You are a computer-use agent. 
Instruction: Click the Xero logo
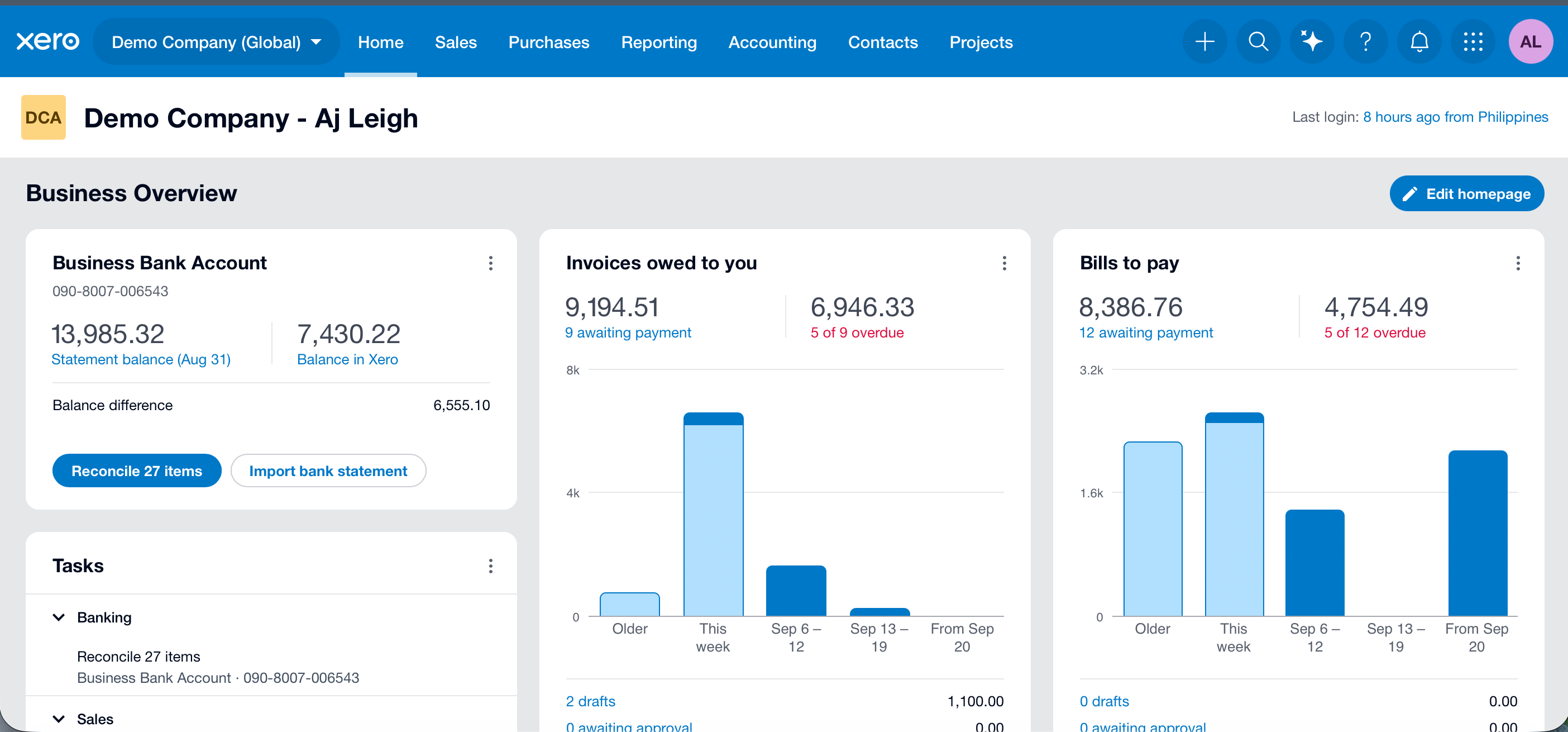click(47, 41)
